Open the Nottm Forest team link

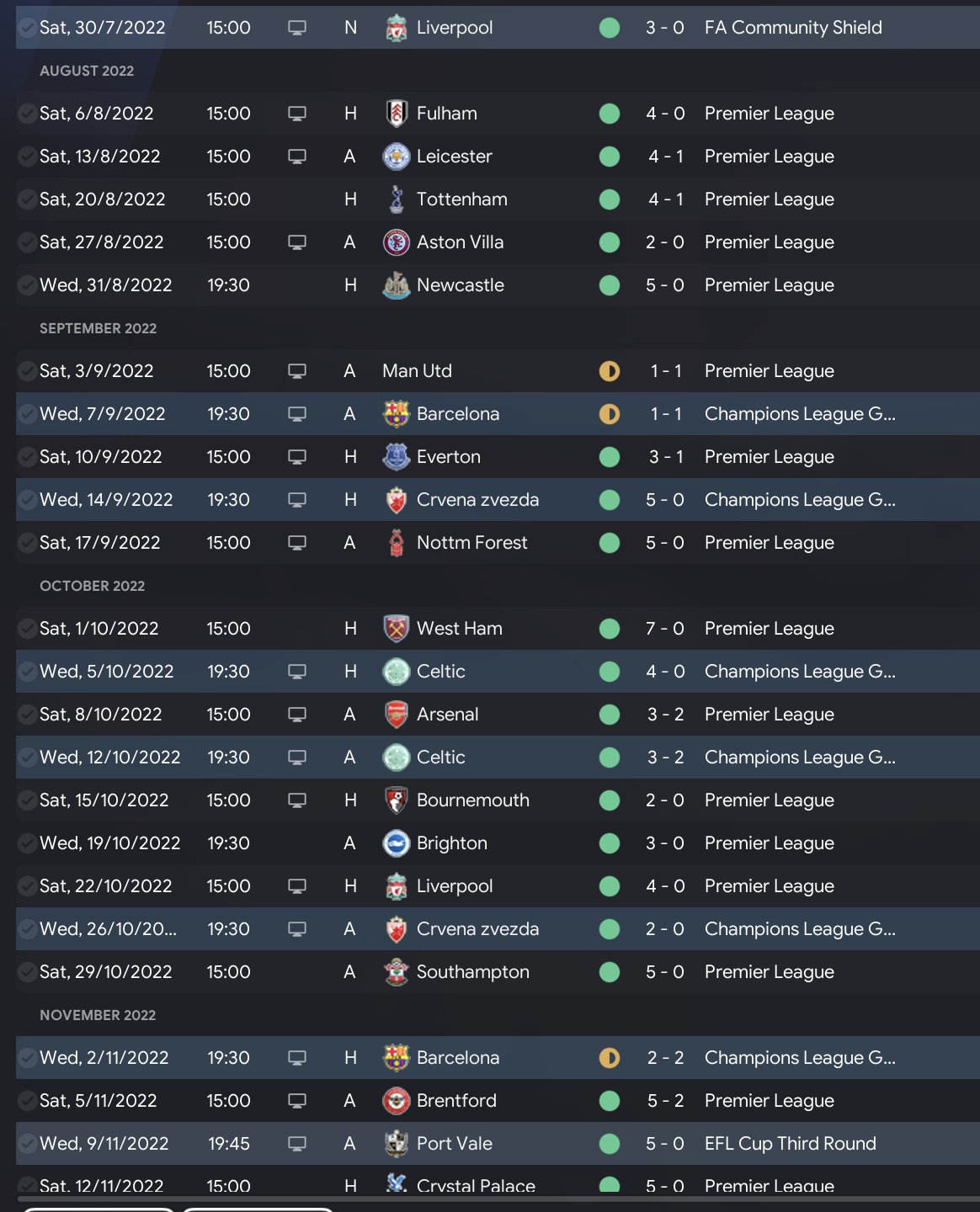(x=471, y=543)
